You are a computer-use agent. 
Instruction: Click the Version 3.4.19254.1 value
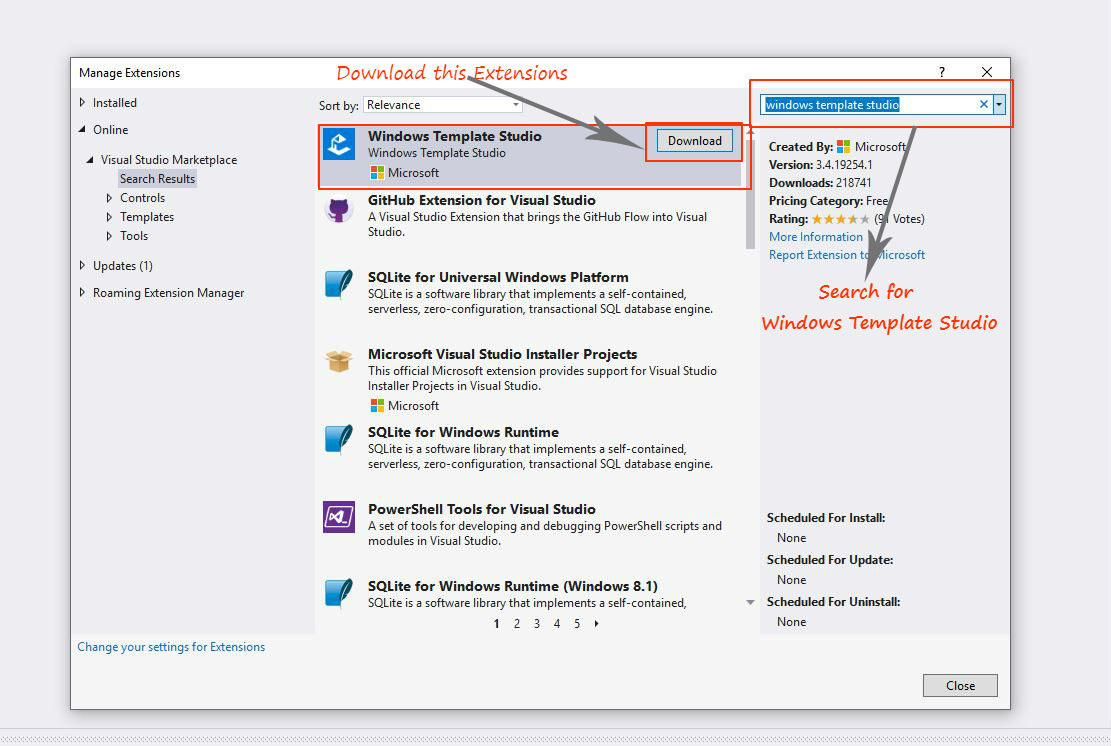[844, 165]
